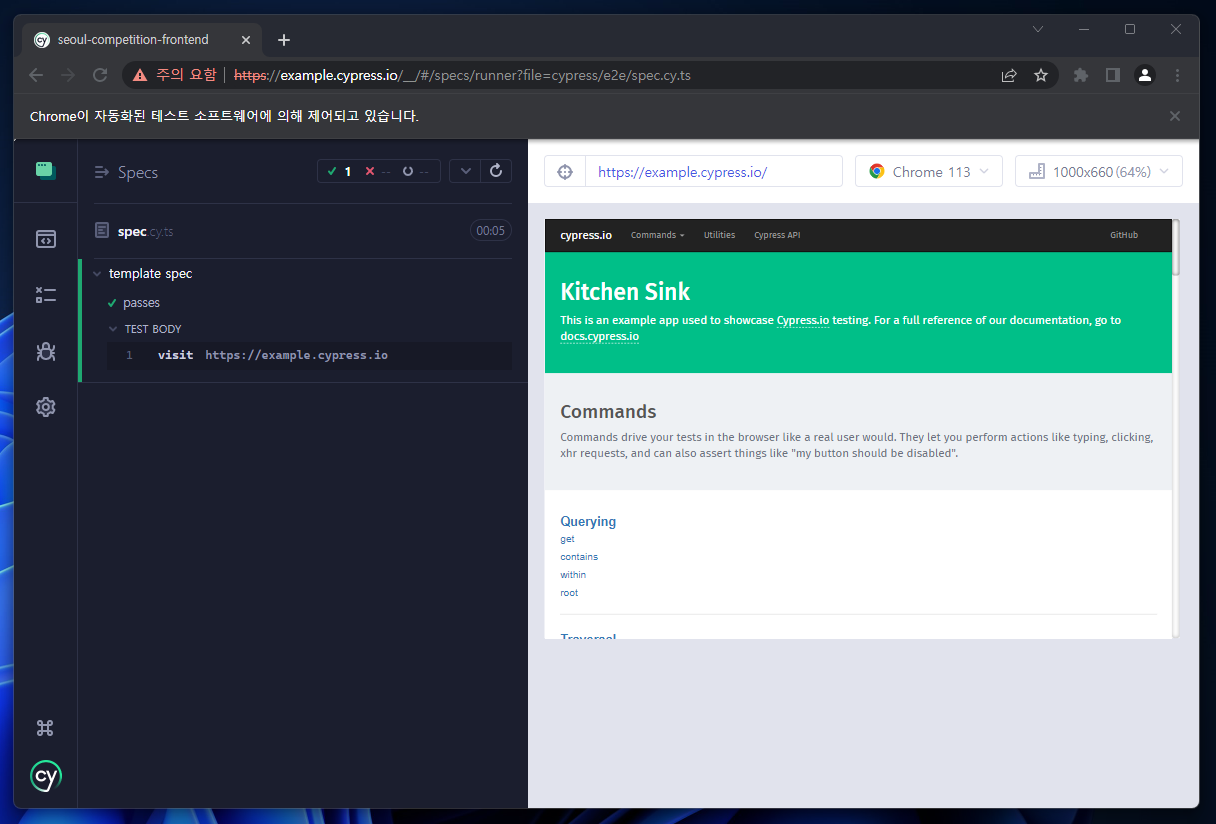Activate the selector playground crosshair icon
1216x824 pixels.
[564, 171]
